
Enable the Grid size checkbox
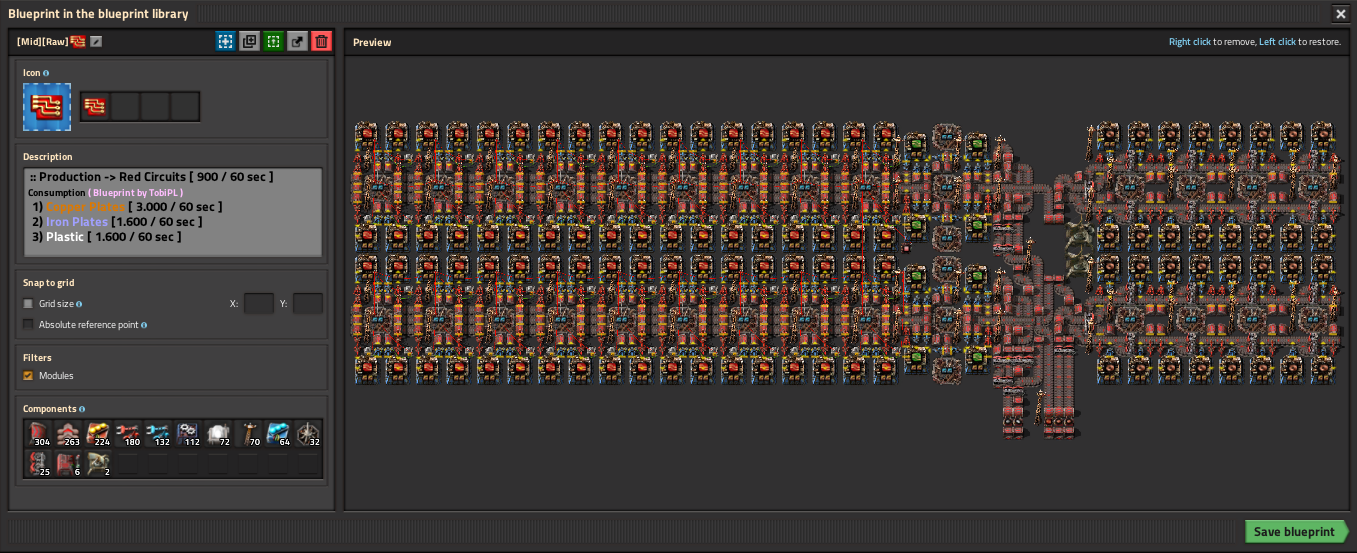pyautogui.click(x=28, y=304)
